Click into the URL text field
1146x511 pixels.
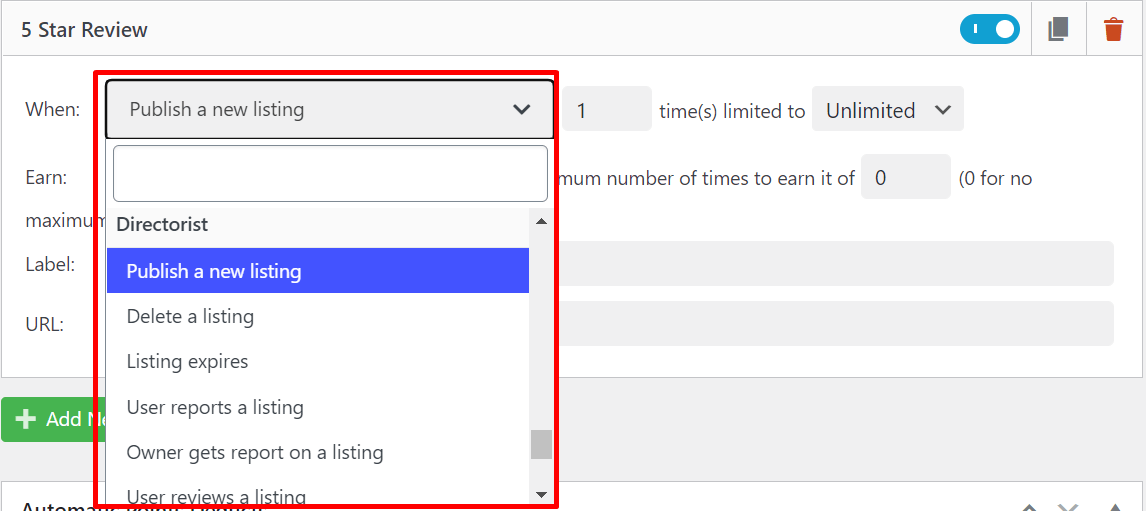click(x=833, y=324)
